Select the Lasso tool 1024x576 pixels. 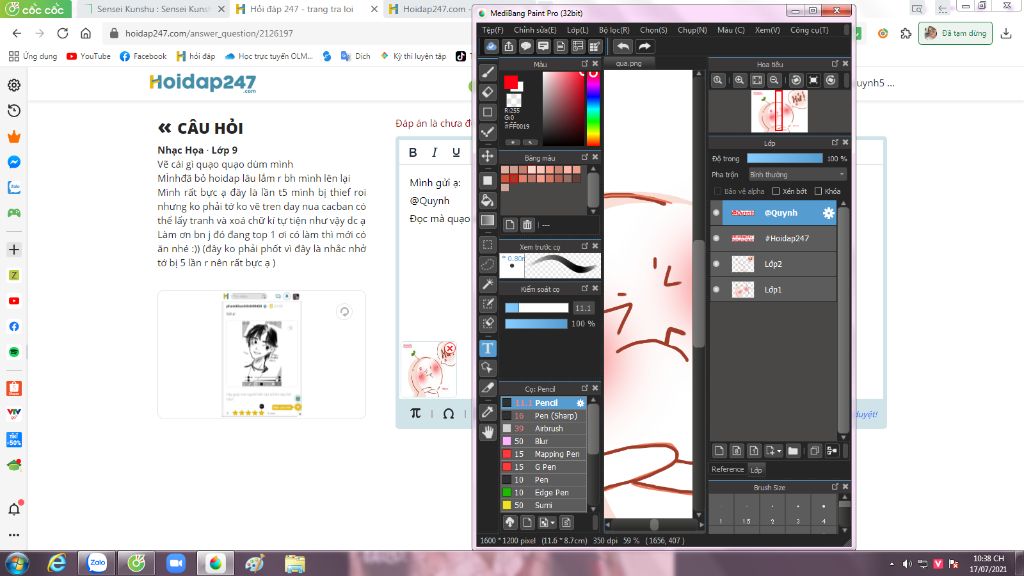point(488,264)
